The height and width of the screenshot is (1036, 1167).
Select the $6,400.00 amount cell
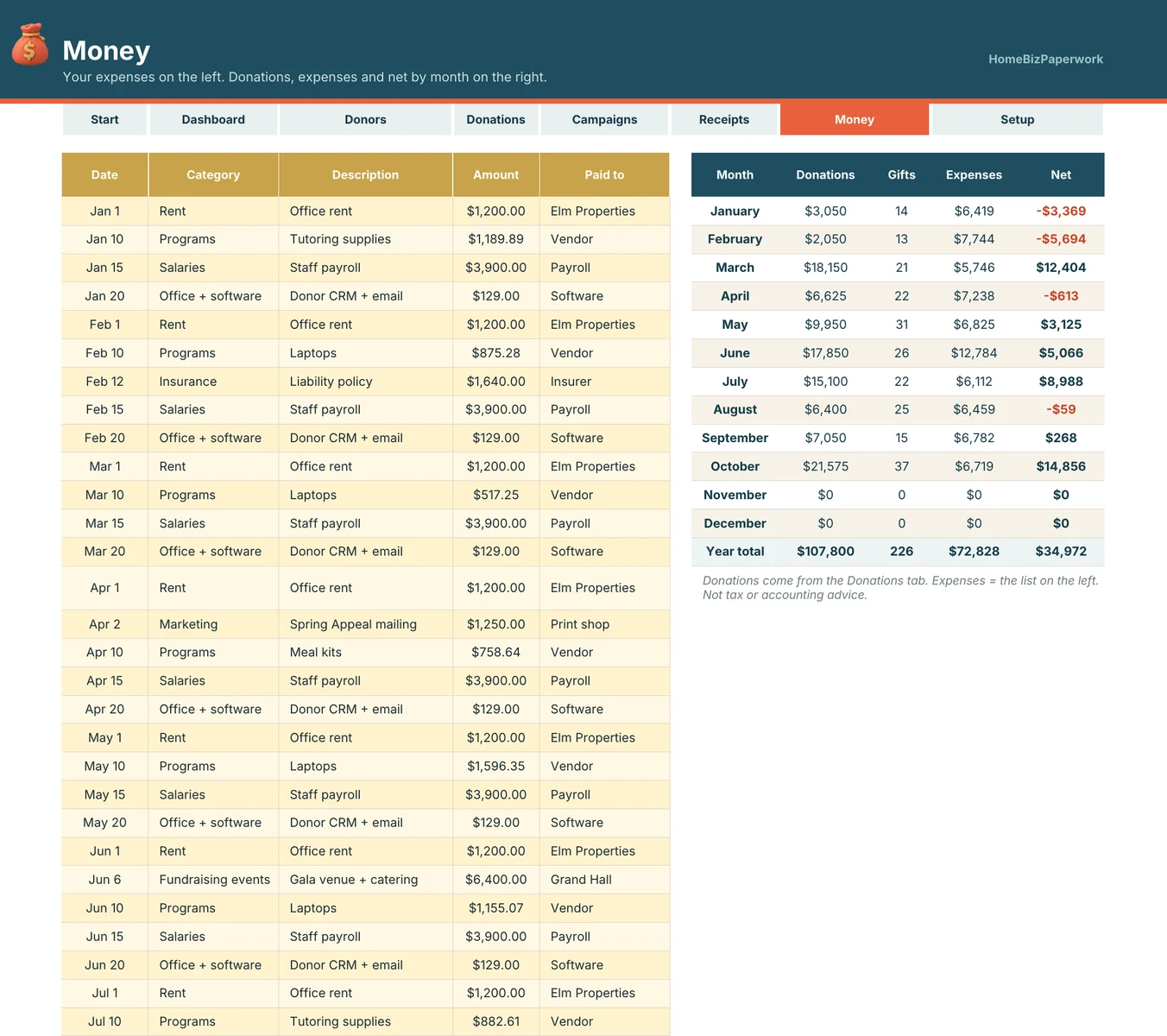point(495,880)
